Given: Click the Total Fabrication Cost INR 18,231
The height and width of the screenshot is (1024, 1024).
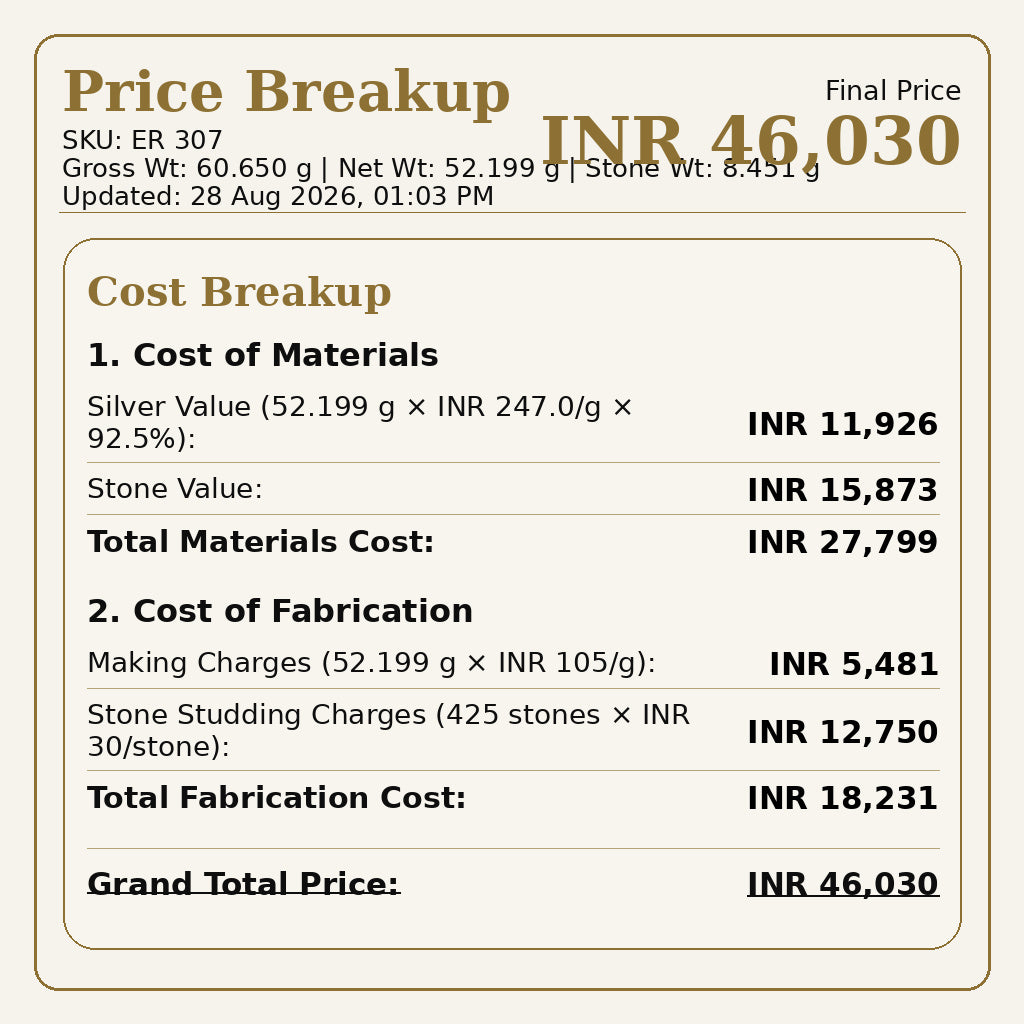Looking at the screenshot, I should point(842,798).
